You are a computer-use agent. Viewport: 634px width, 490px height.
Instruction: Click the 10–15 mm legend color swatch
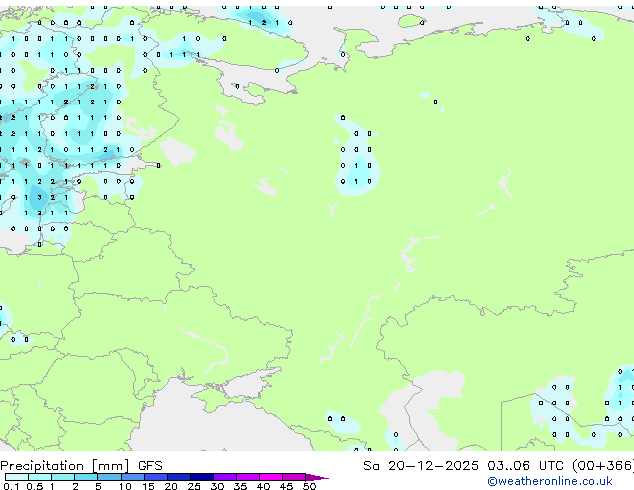132,477
